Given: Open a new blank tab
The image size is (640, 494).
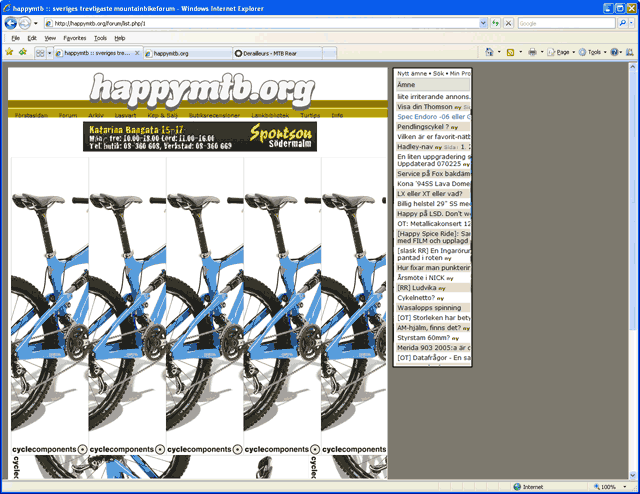Looking at the screenshot, I should pos(329,53).
